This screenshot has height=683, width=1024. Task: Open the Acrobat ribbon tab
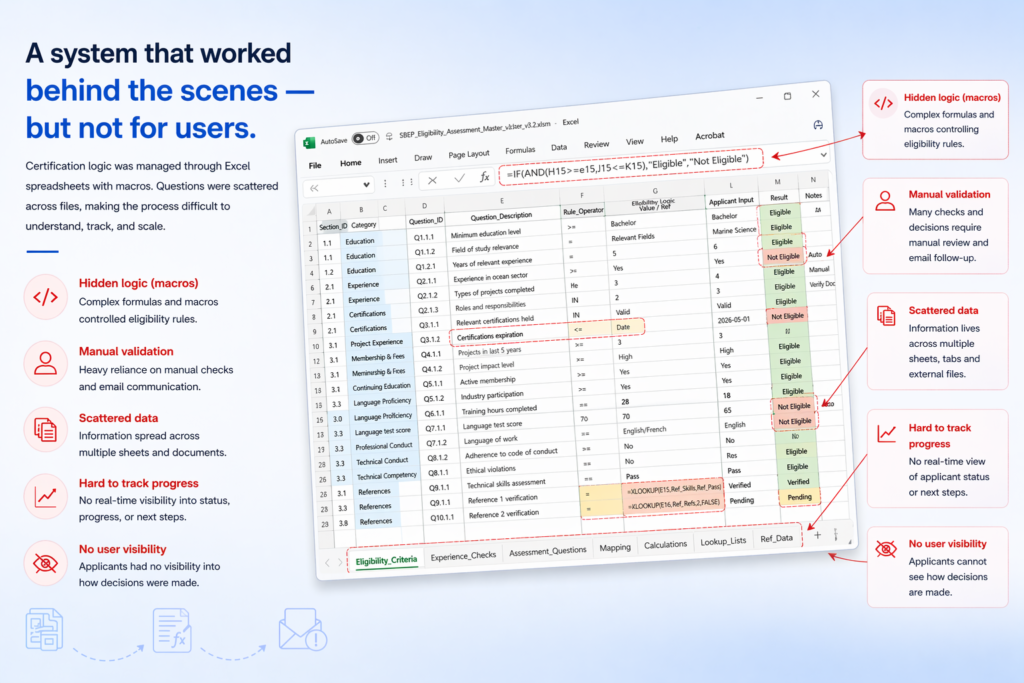point(709,135)
